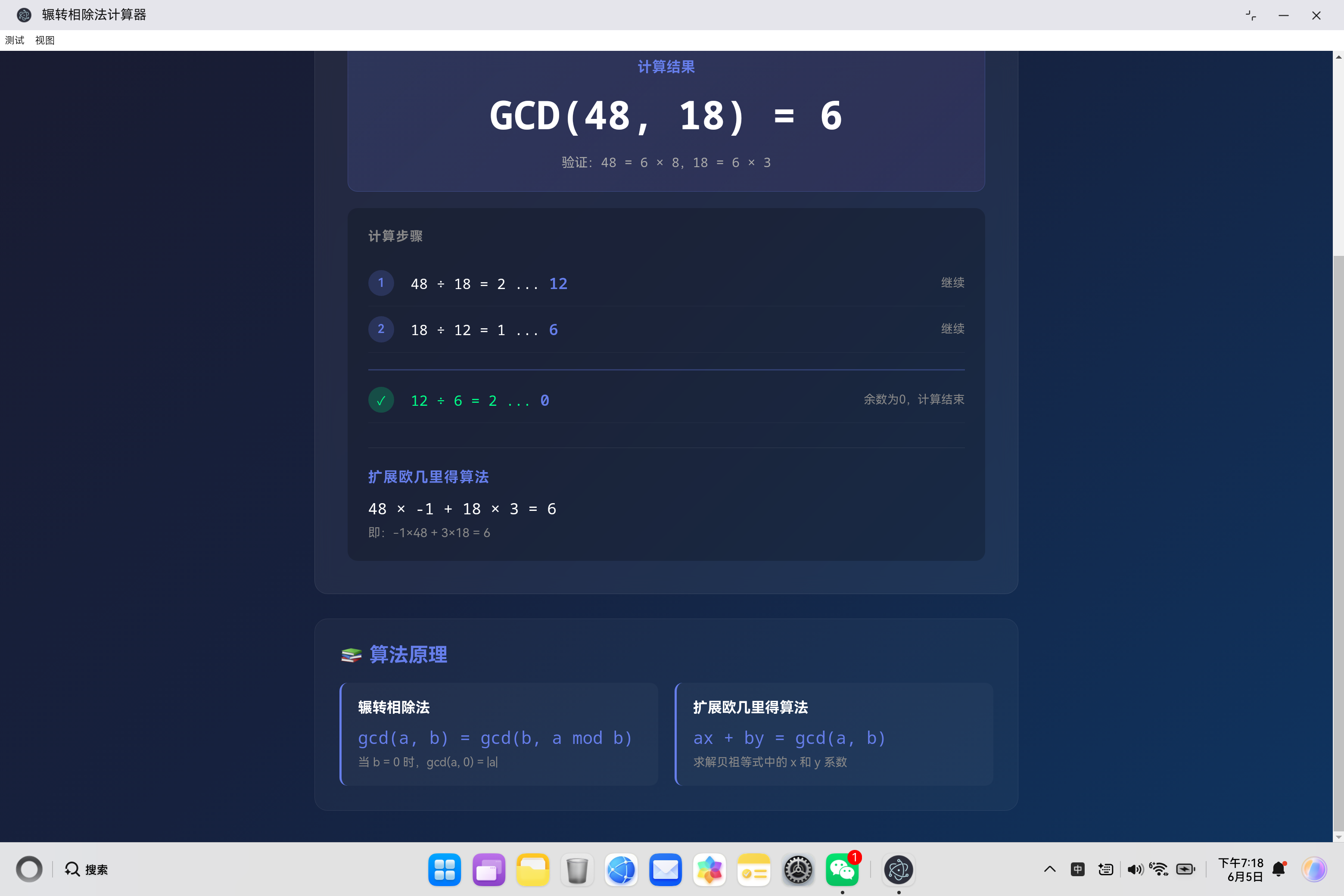Open the trash bin in the dock

tap(577, 870)
